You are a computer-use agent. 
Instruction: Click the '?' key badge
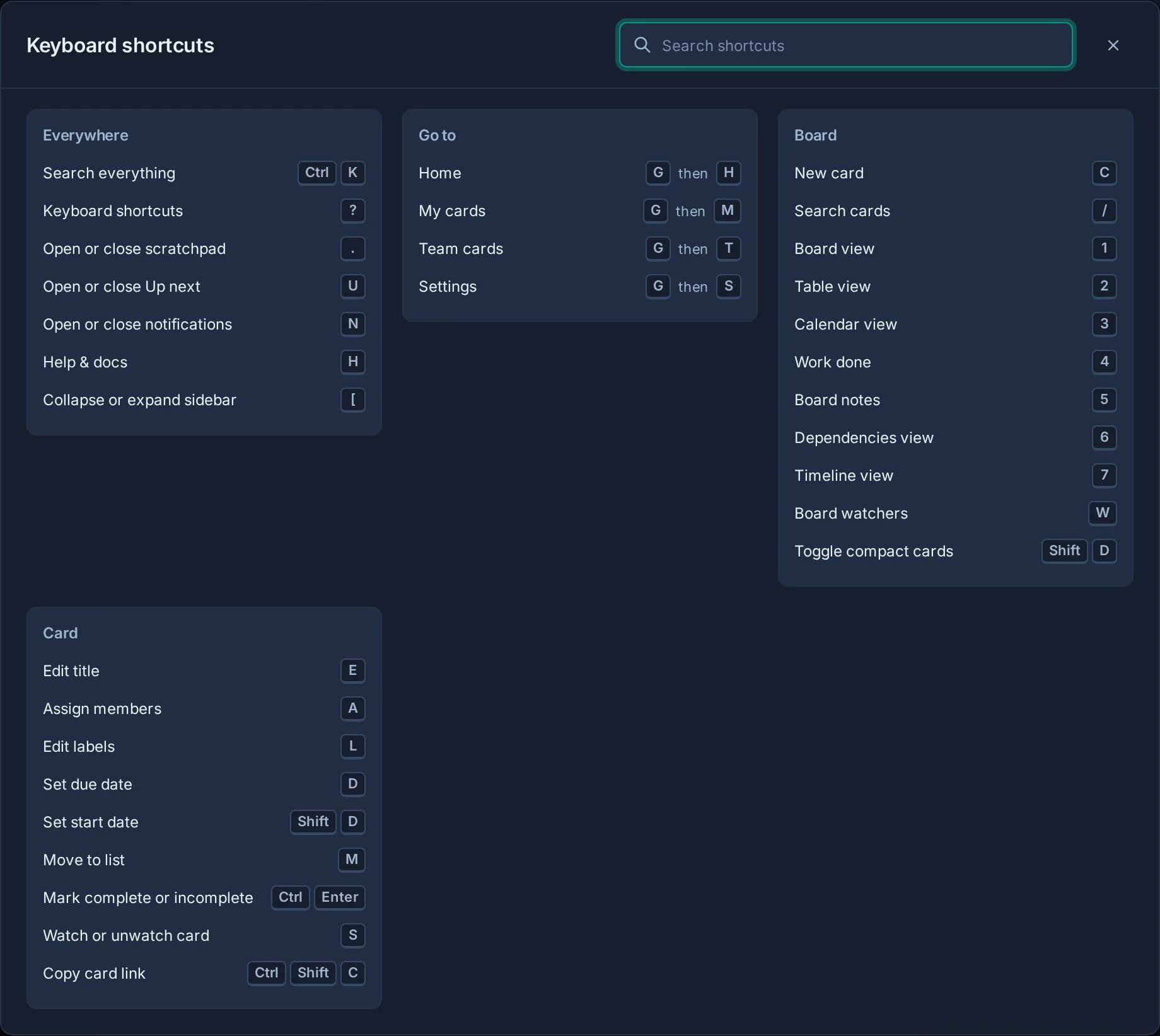(x=353, y=210)
